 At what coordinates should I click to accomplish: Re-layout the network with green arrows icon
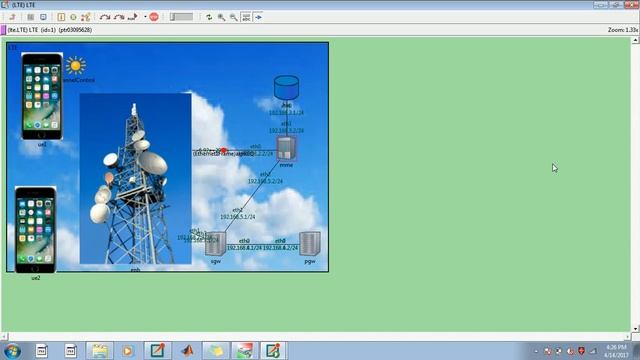(x=209, y=17)
